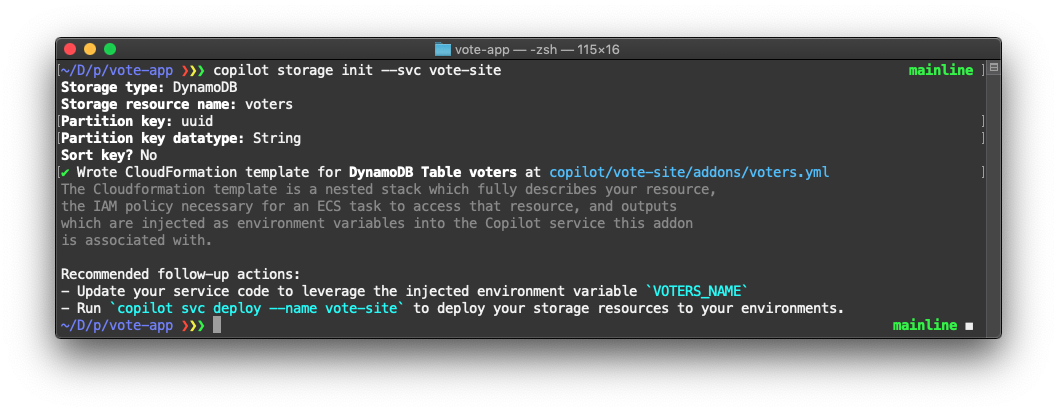
Task: Click the alternate screen scroll icon at top right
Action: tap(994, 68)
